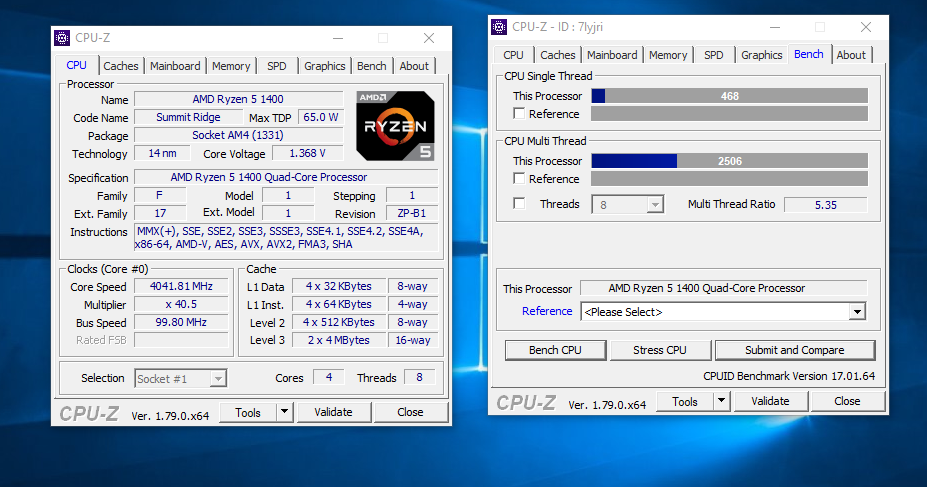Expand the Tools arrow in the Bench window

(721, 401)
